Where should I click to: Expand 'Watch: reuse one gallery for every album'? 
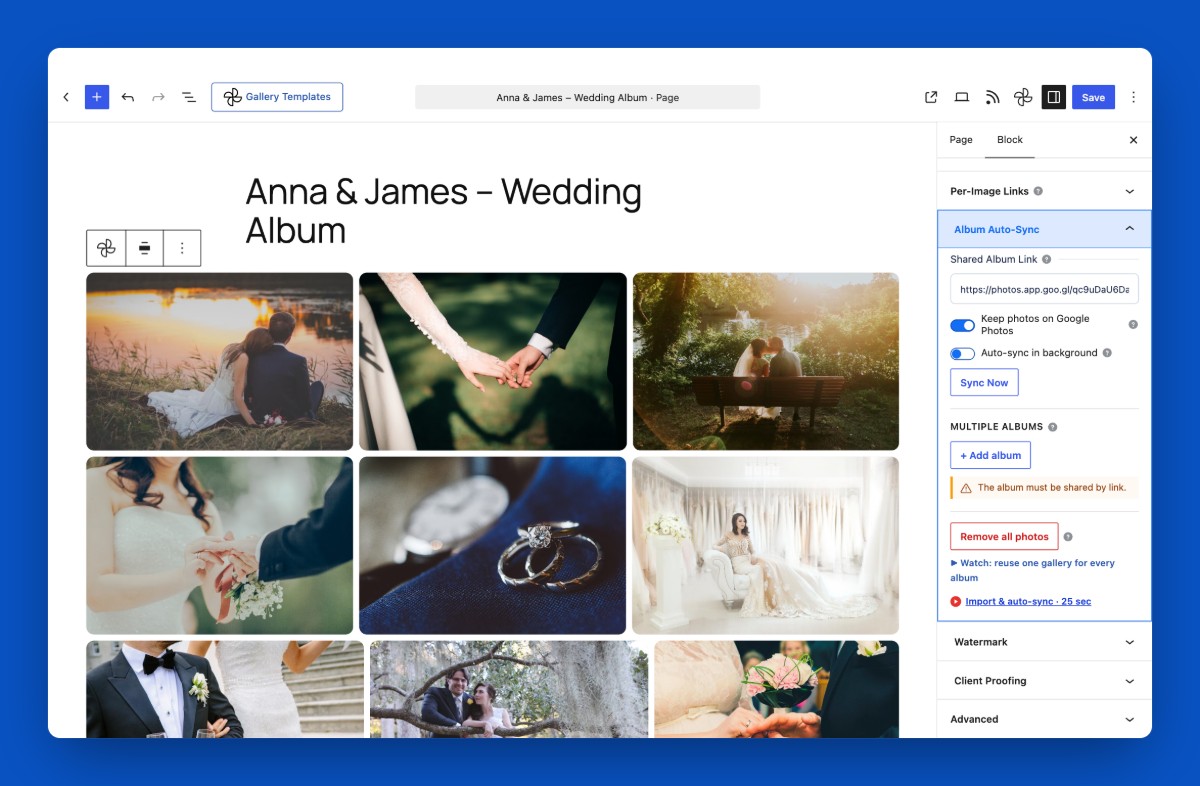click(x=1032, y=570)
